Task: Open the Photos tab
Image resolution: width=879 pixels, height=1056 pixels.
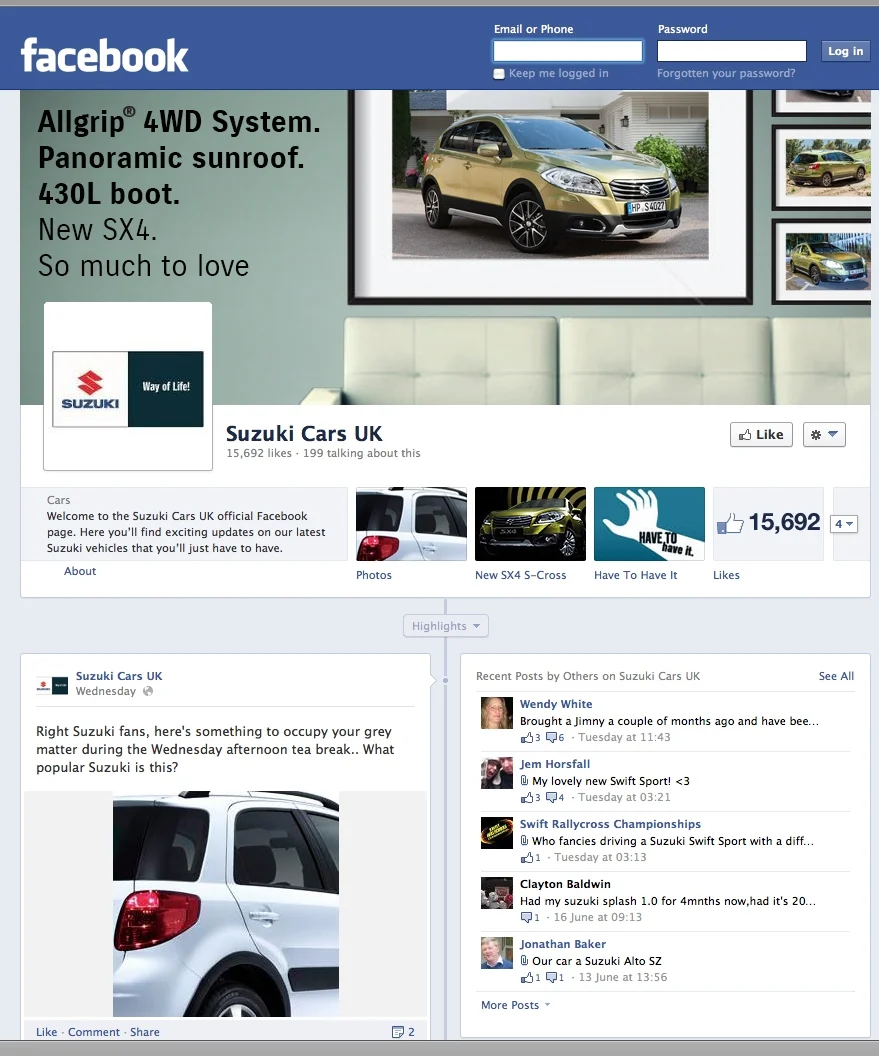Action: [373, 575]
